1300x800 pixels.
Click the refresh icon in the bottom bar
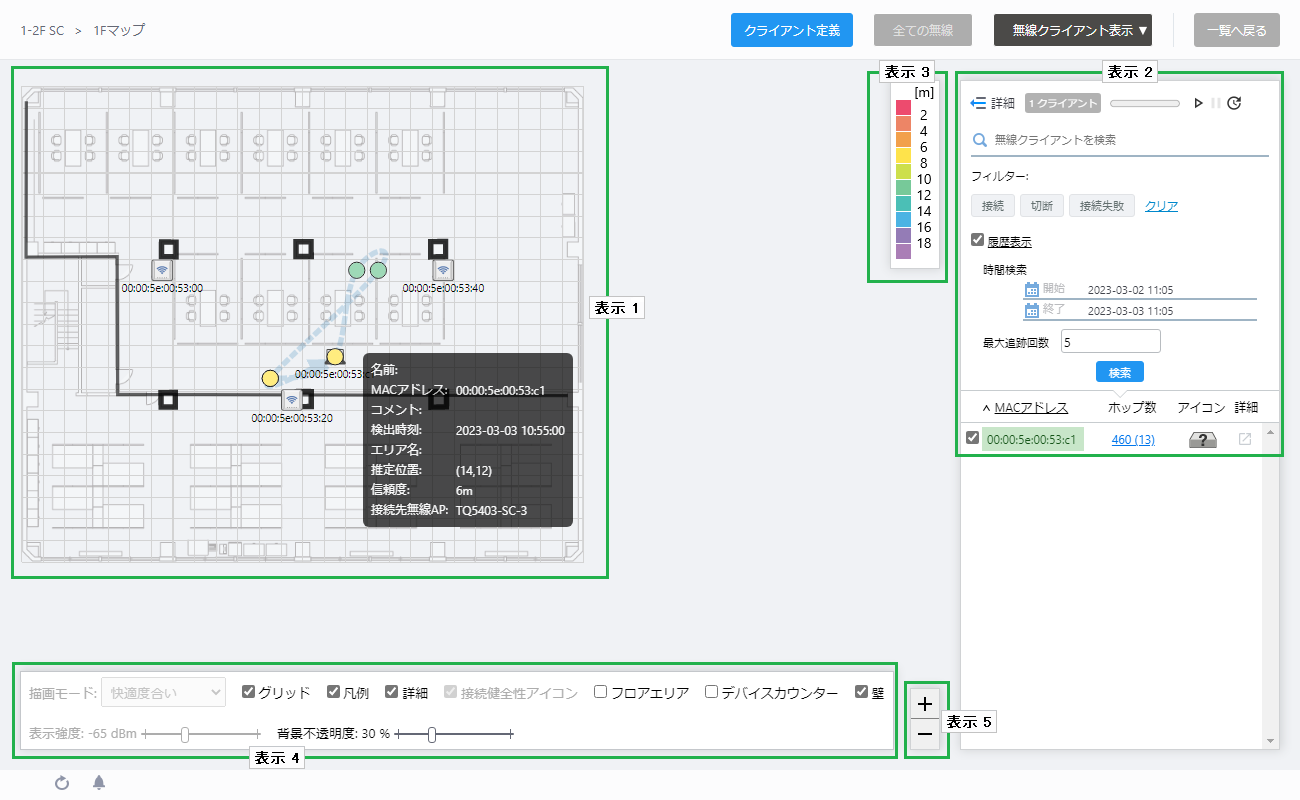tap(62, 783)
